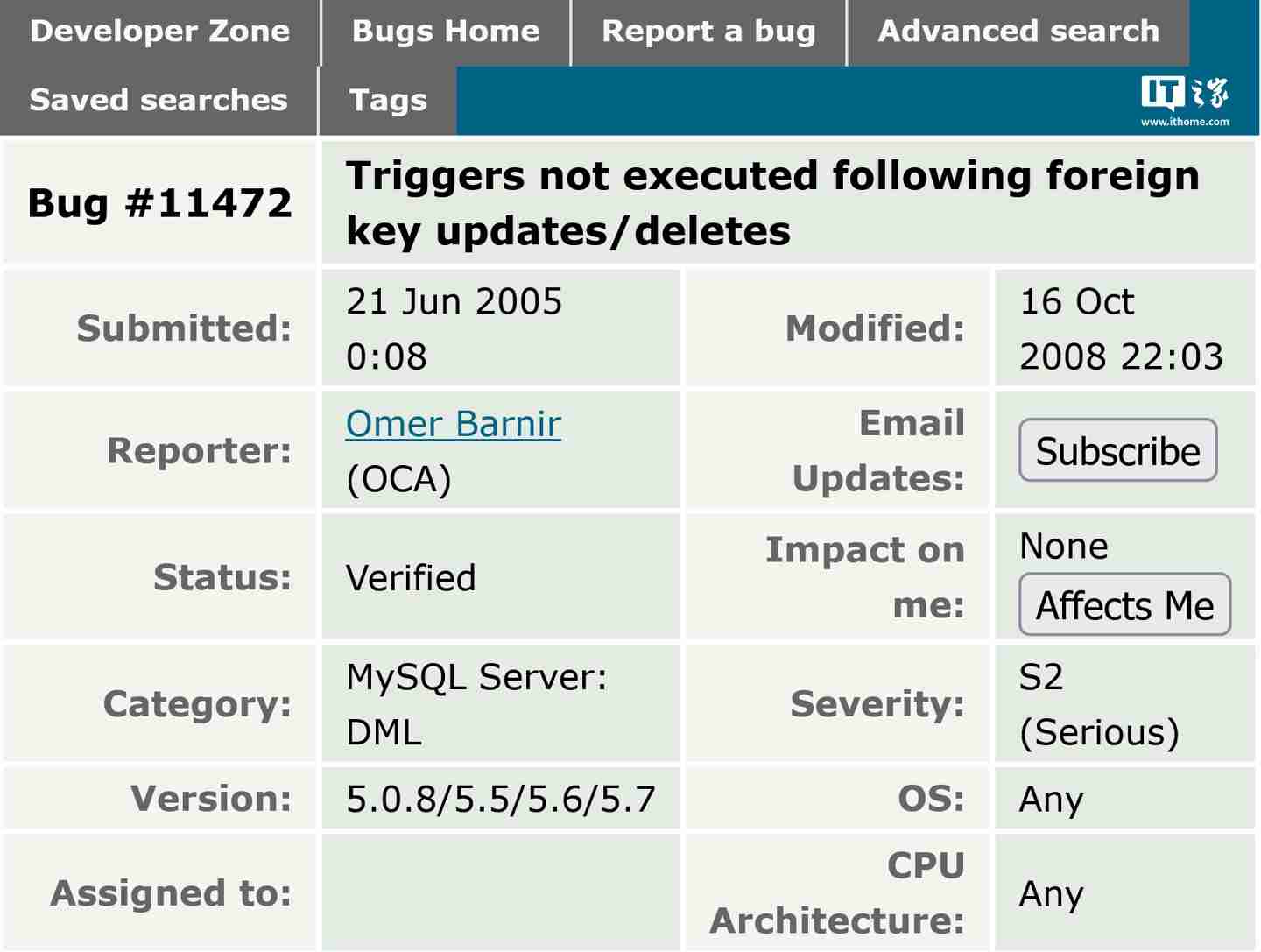Open the Tags section
This screenshot has height=952, width=1261.
tap(388, 100)
